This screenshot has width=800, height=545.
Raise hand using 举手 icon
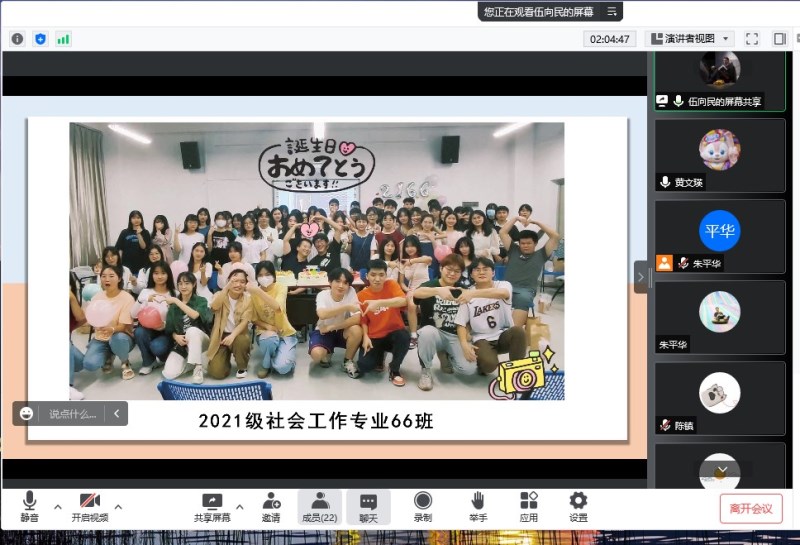point(478,507)
